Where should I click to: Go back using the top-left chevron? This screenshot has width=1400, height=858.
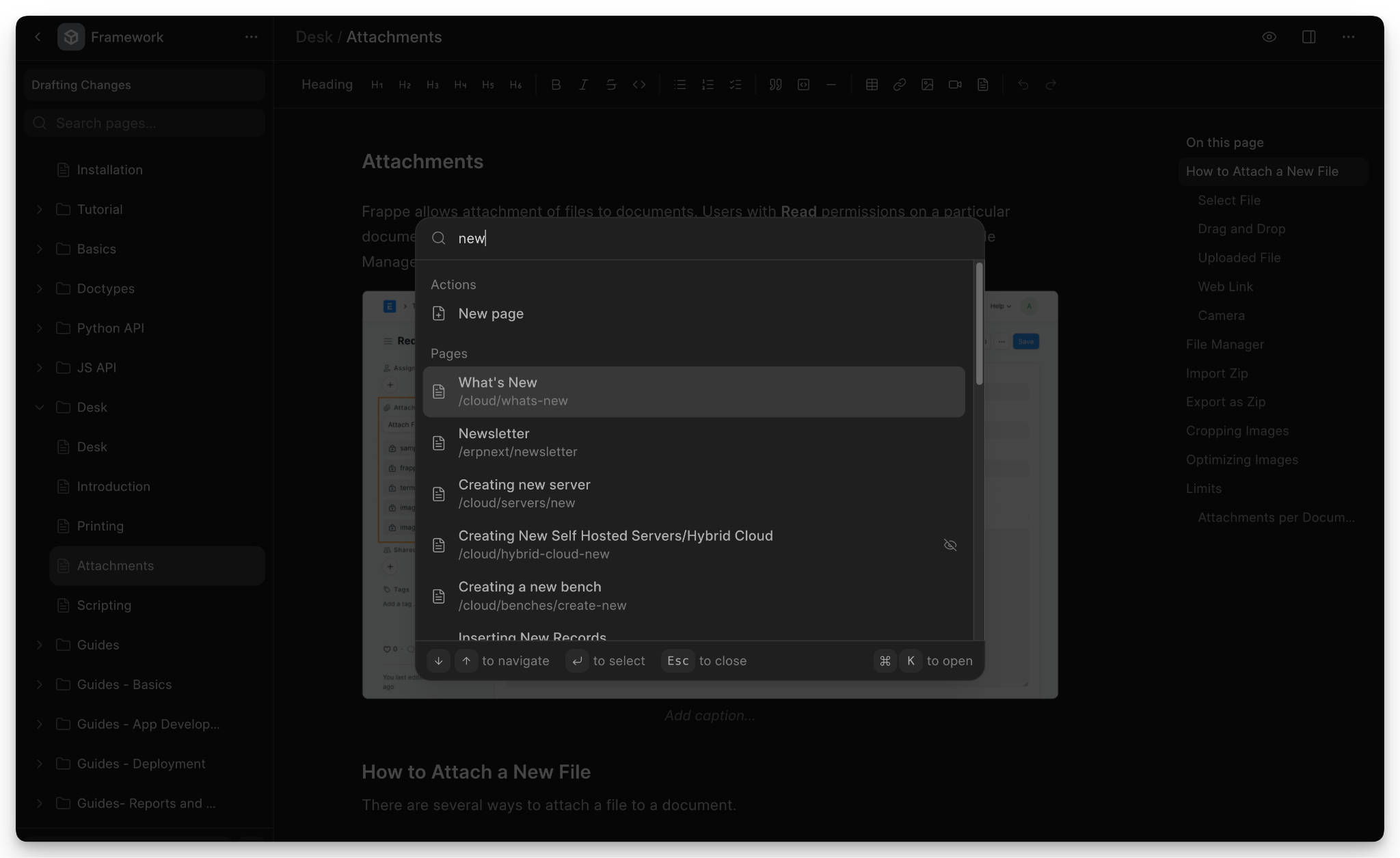coord(38,37)
